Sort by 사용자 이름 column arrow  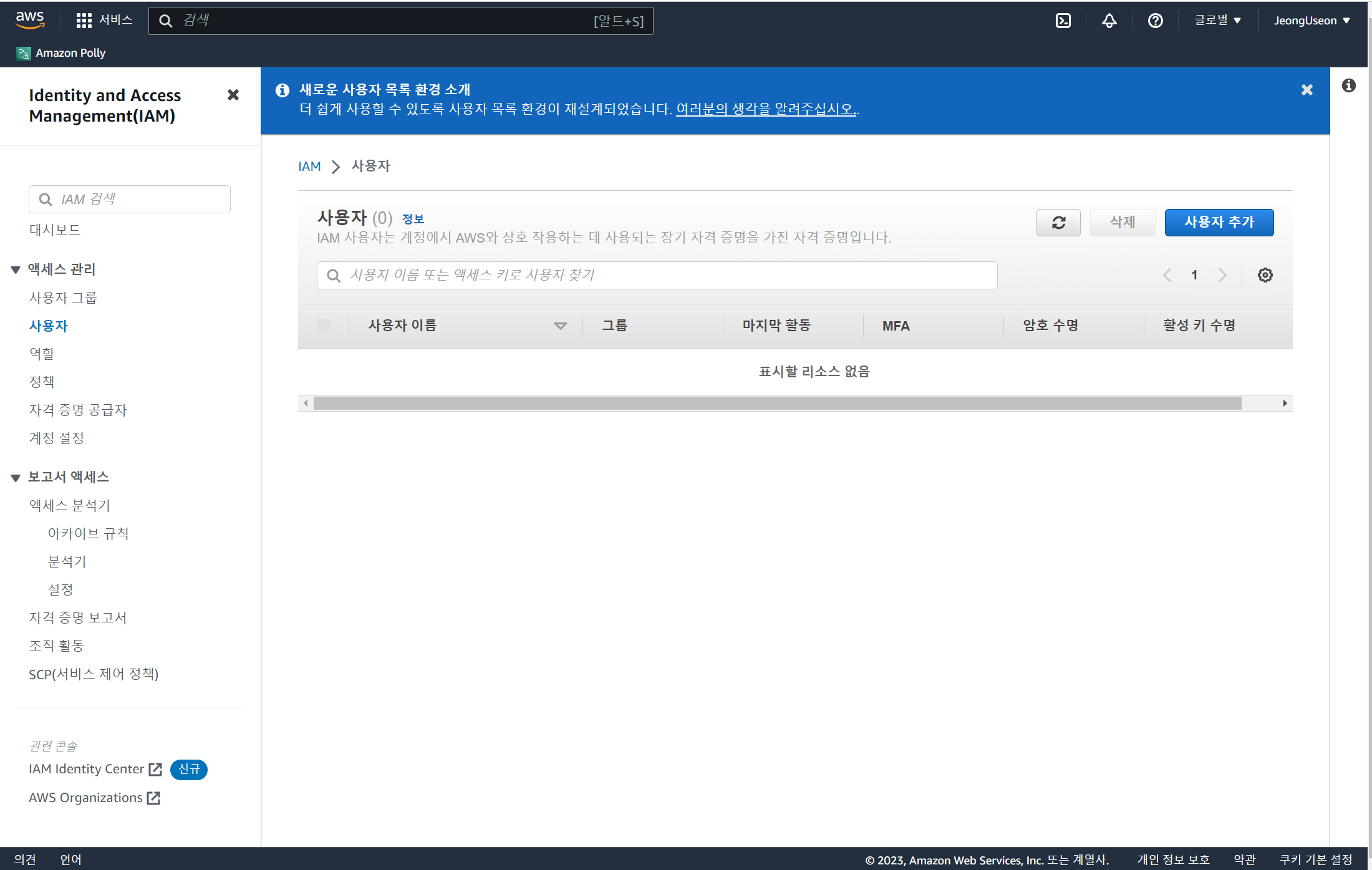[x=560, y=326]
